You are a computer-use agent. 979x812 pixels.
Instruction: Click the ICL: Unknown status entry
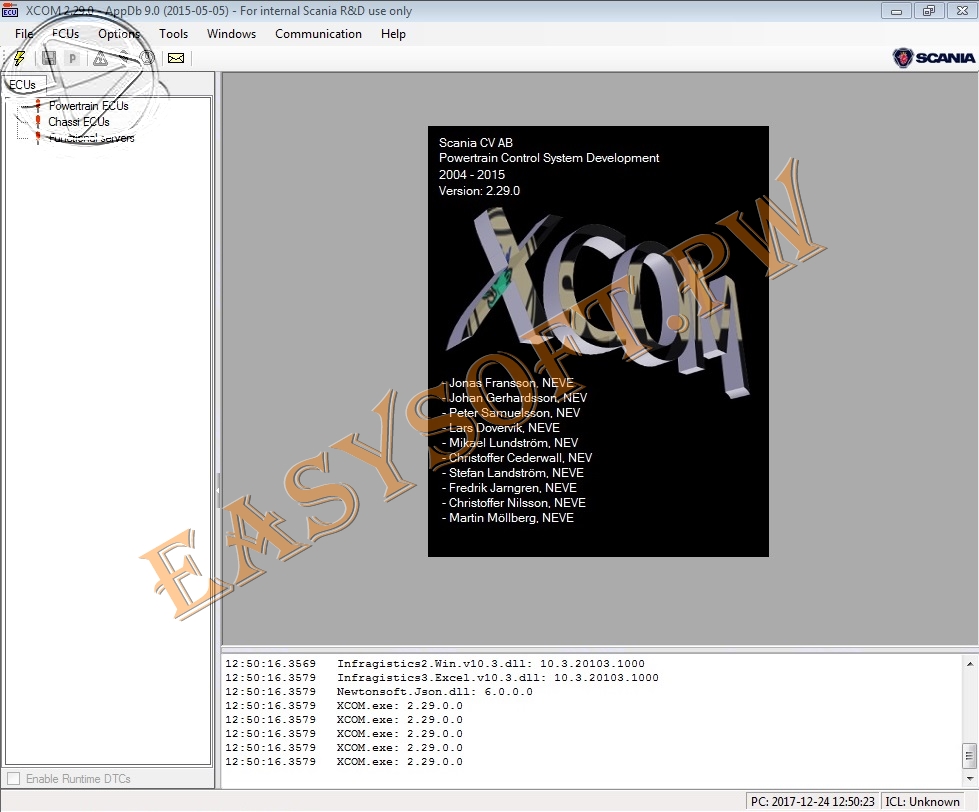tap(922, 801)
